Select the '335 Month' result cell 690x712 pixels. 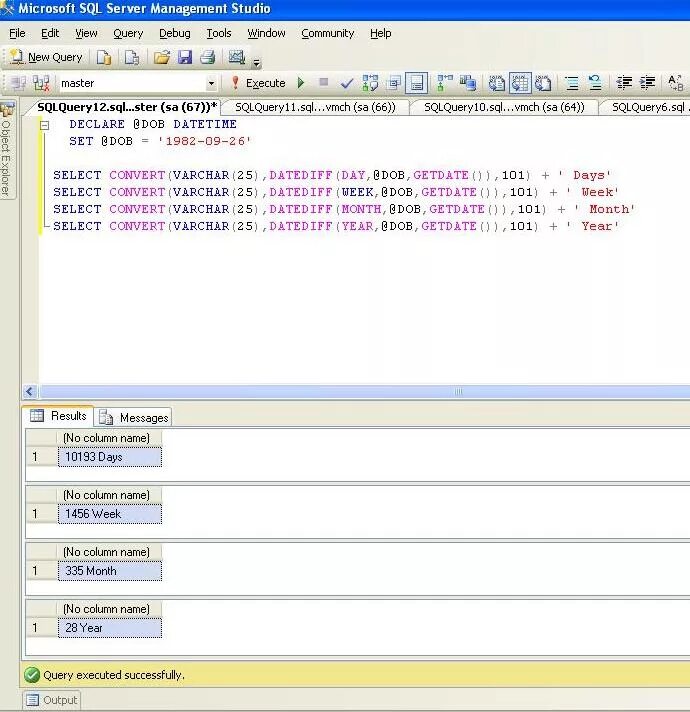click(110, 571)
